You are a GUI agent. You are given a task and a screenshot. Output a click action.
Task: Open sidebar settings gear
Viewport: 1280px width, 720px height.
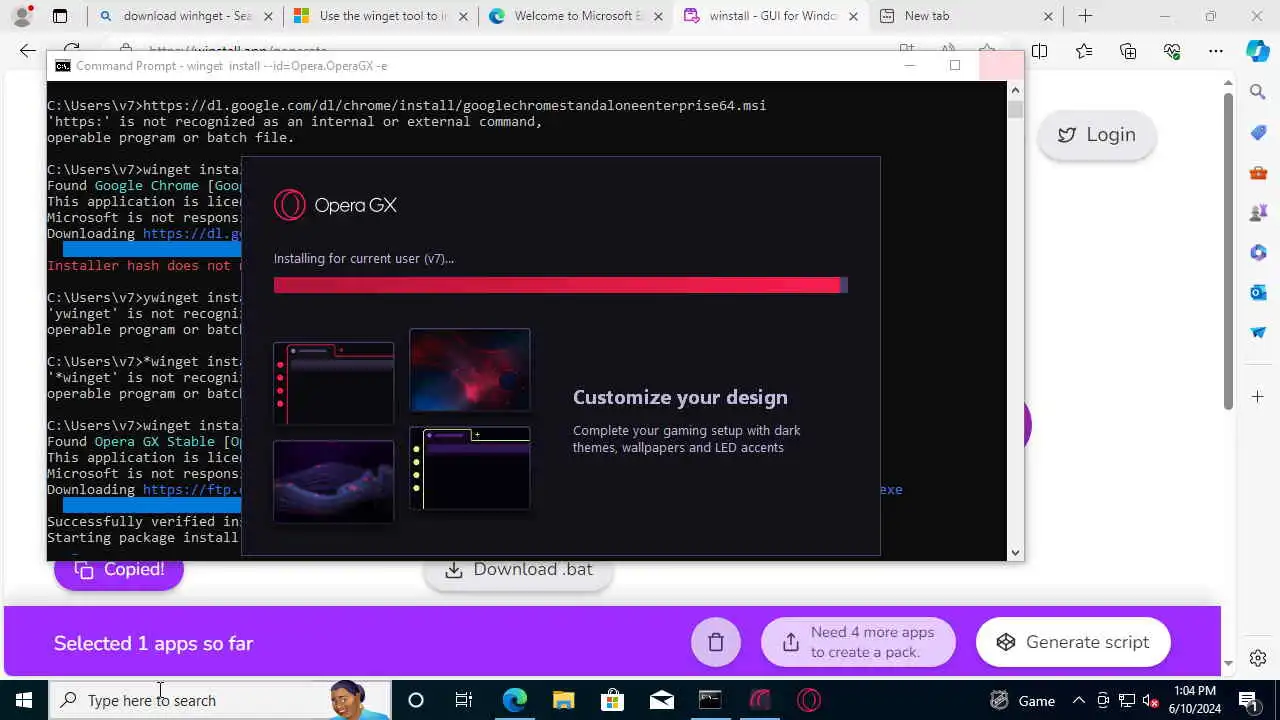(x=1258, y=659)
